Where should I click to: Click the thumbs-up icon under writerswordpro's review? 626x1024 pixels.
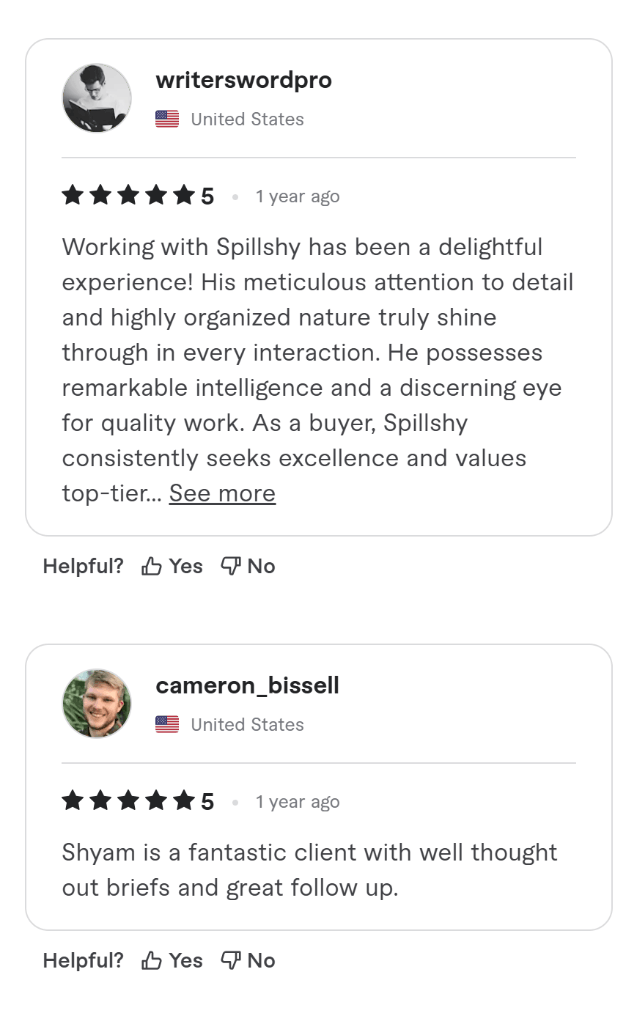pyautogui.click(x=151, y=565)
